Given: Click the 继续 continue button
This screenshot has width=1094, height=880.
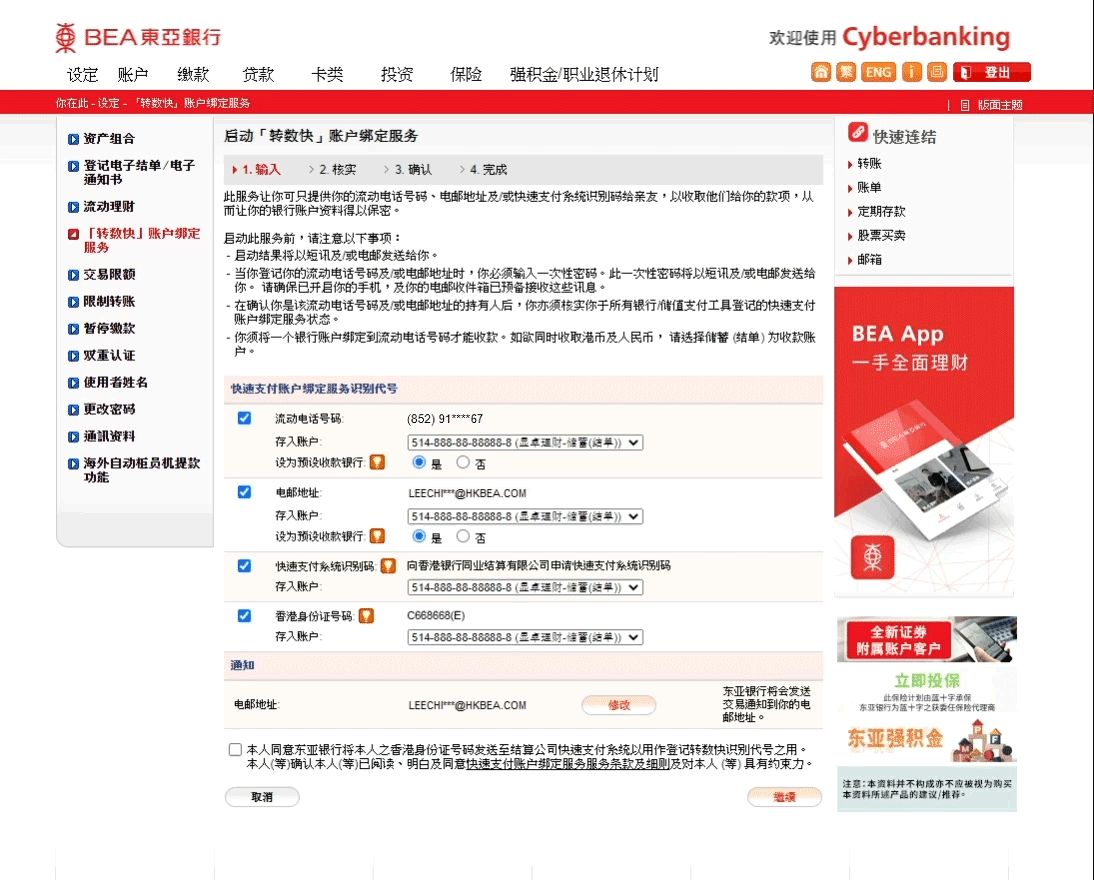Looking at the screenshot, I should pos(784,797).
